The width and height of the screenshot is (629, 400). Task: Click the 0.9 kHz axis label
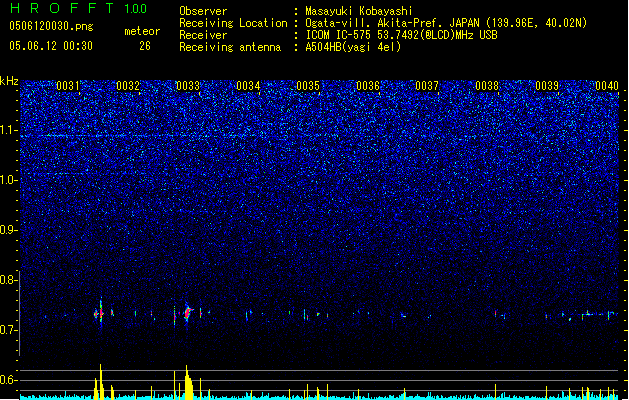click(x=8, y=230)
